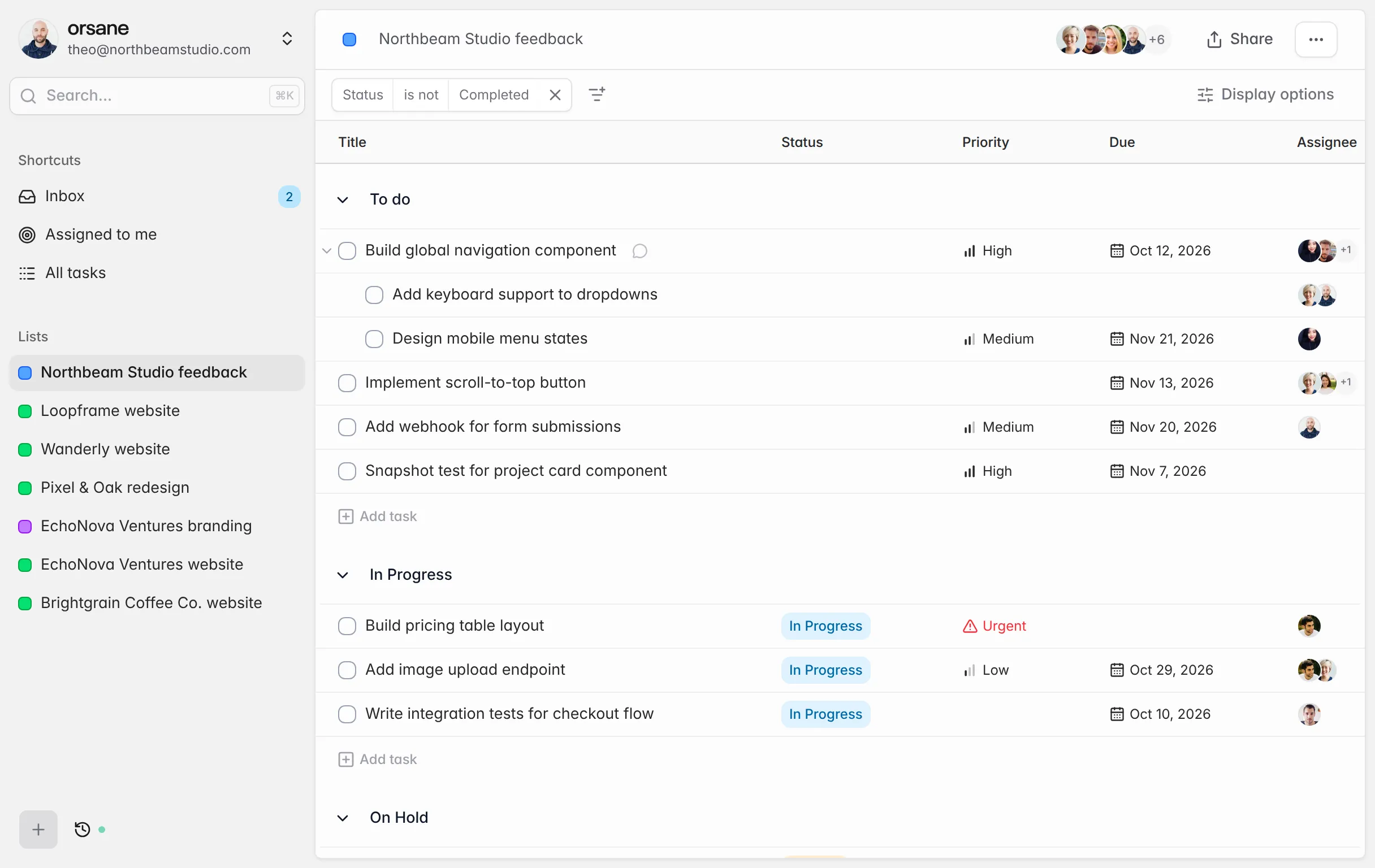The width and height of the screenshot is (1375, 868).
Task: Open Display options
Action: click(1265, 95)
